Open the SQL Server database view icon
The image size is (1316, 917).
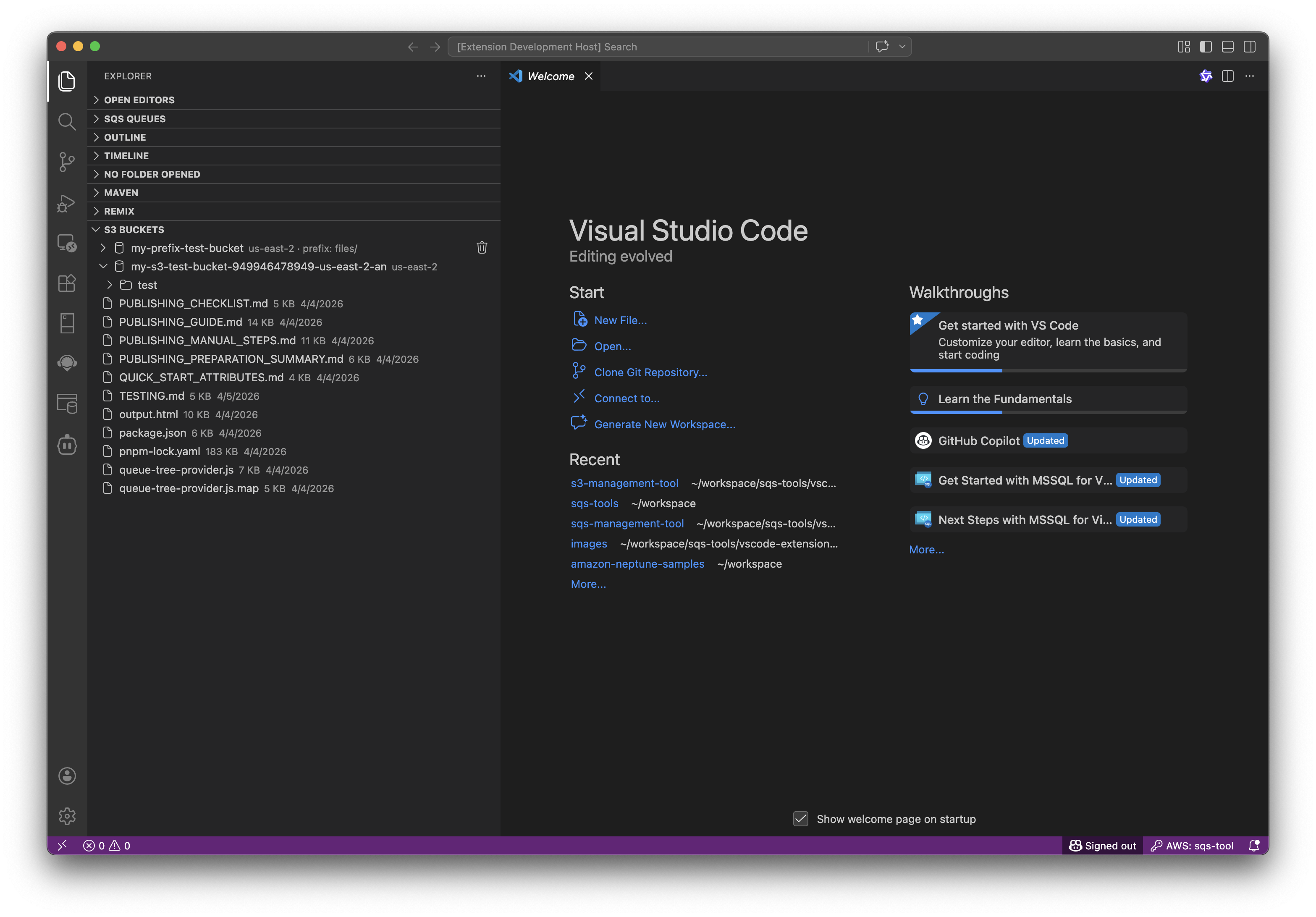(x=67, y=404)
